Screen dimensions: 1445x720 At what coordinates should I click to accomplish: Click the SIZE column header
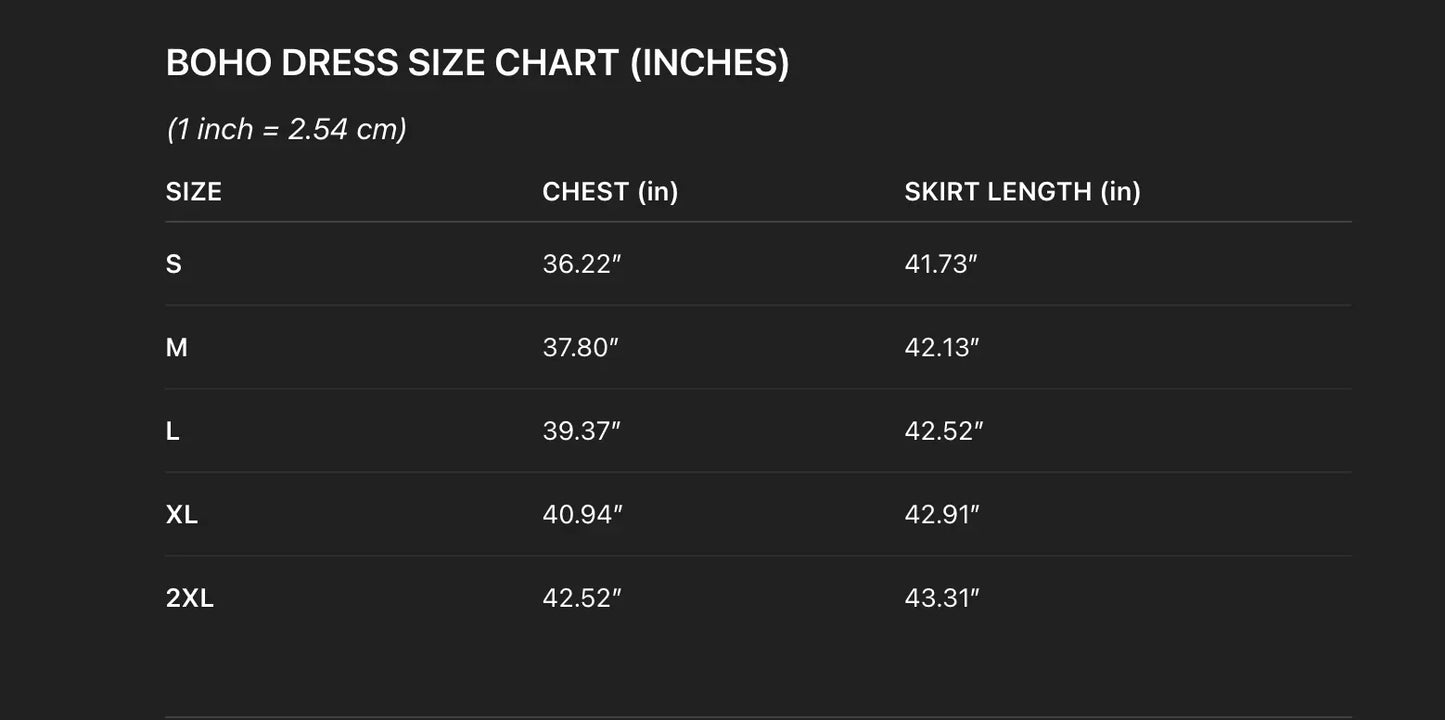[x=193, y=192]
